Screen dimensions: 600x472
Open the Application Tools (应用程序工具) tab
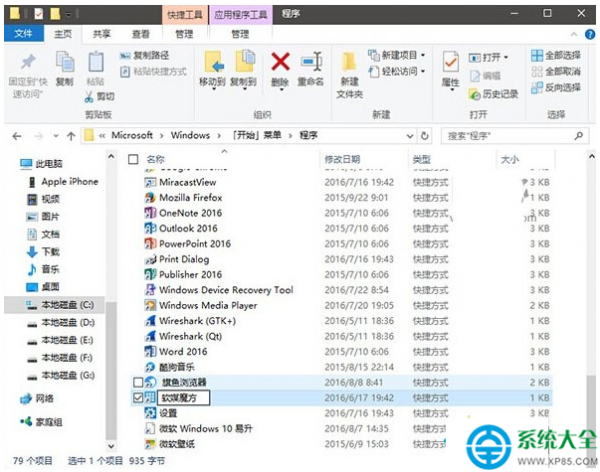(241, 15)
